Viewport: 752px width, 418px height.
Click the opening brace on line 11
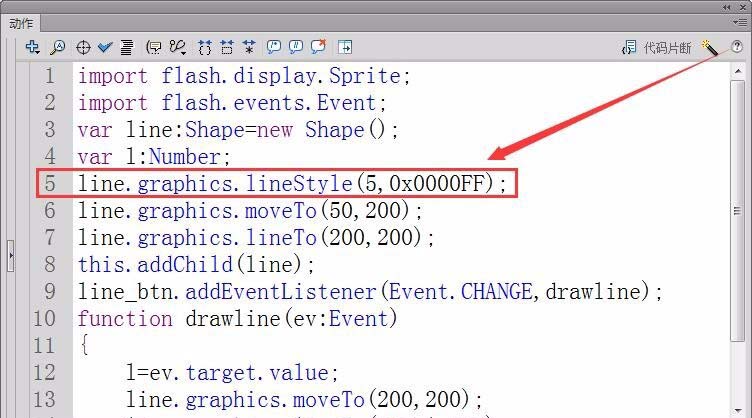[x=84, y=345]
